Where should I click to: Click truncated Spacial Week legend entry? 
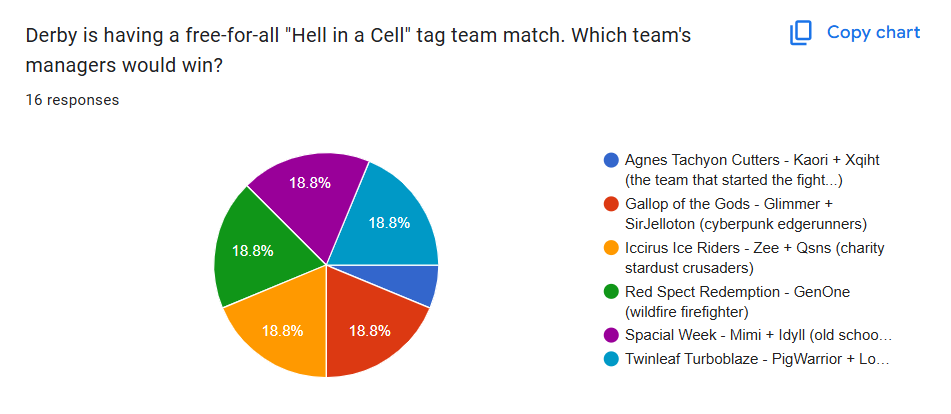pyautogui.click(x=758, y=336)
